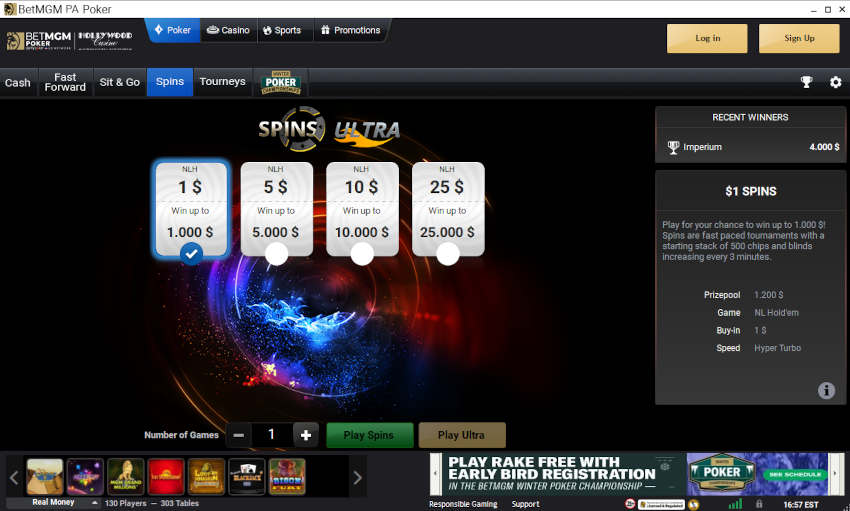This screenshot has width=850, height=511.
Task: Increase number of games with plus button
Action: pos(306,435)
